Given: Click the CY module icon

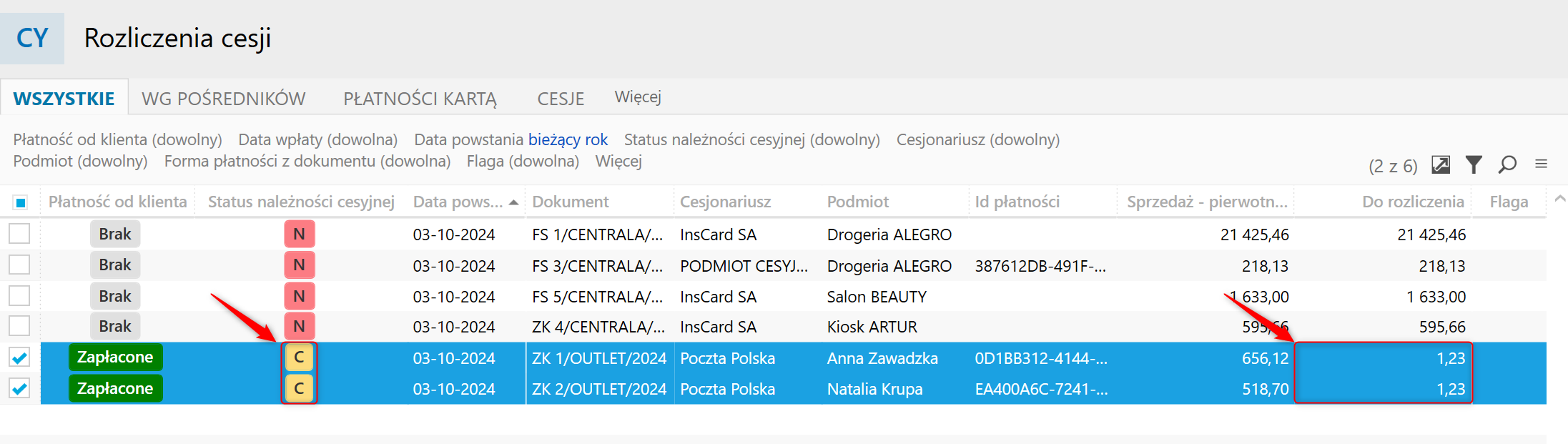Looking at the screenshot, I should pos(32,38).
